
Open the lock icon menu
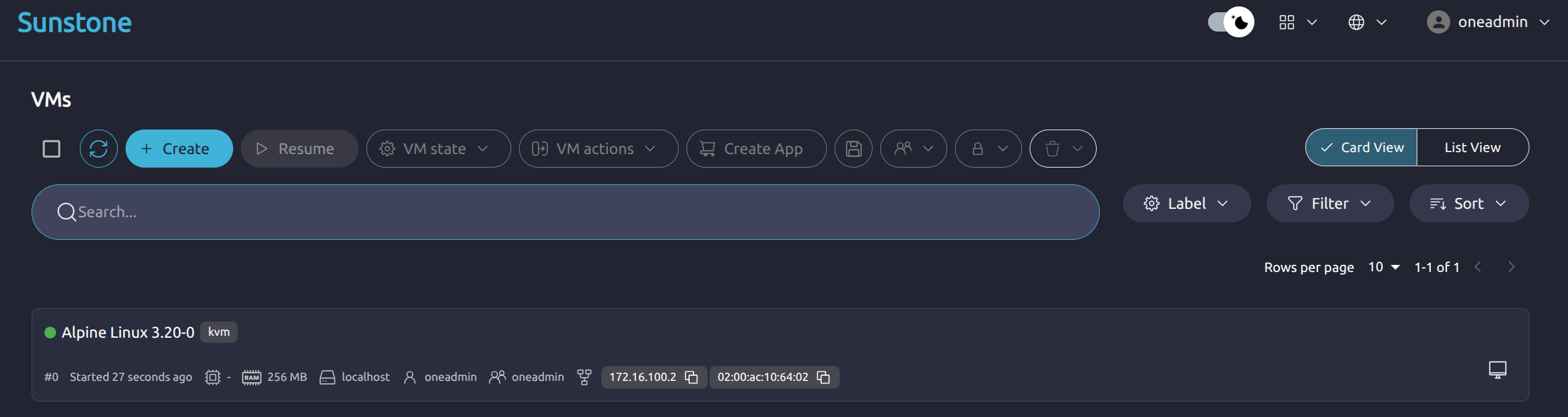click(x=988, y=149)
